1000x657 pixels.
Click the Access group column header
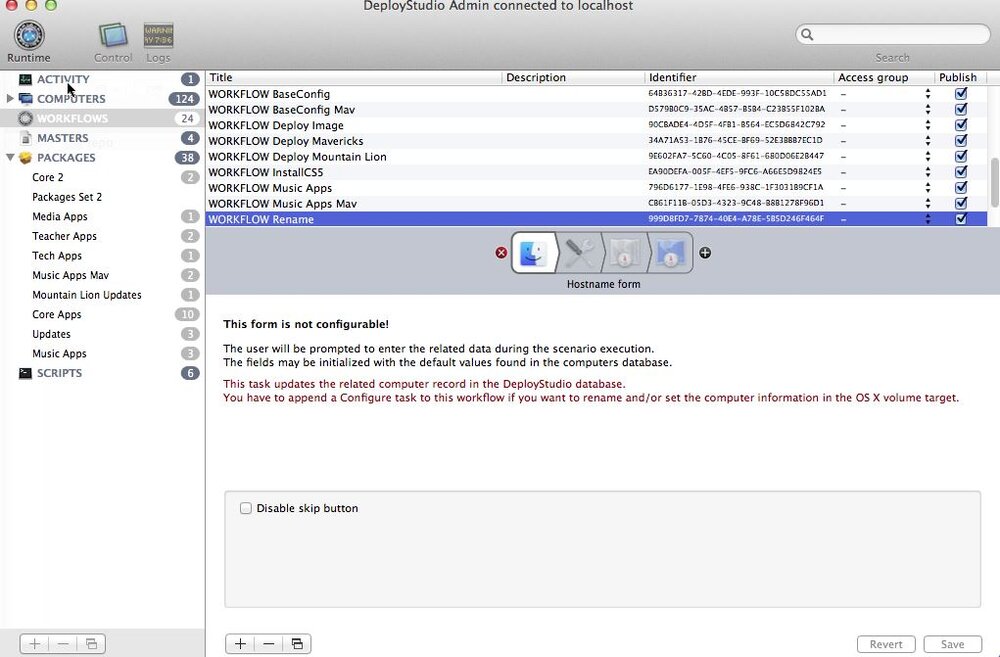[x=885, y=77]
